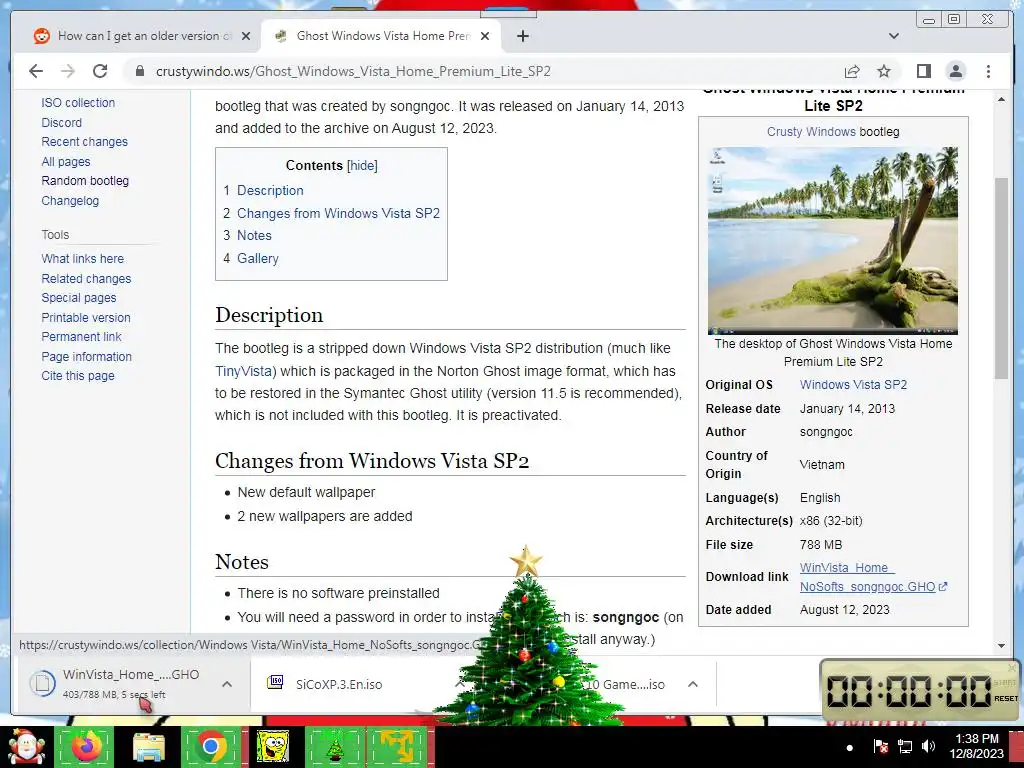Viewport: 1024px width, 768px height.
Task: Open All pages sidebar link
Action: pyautogui.click(x=66, y=161)
